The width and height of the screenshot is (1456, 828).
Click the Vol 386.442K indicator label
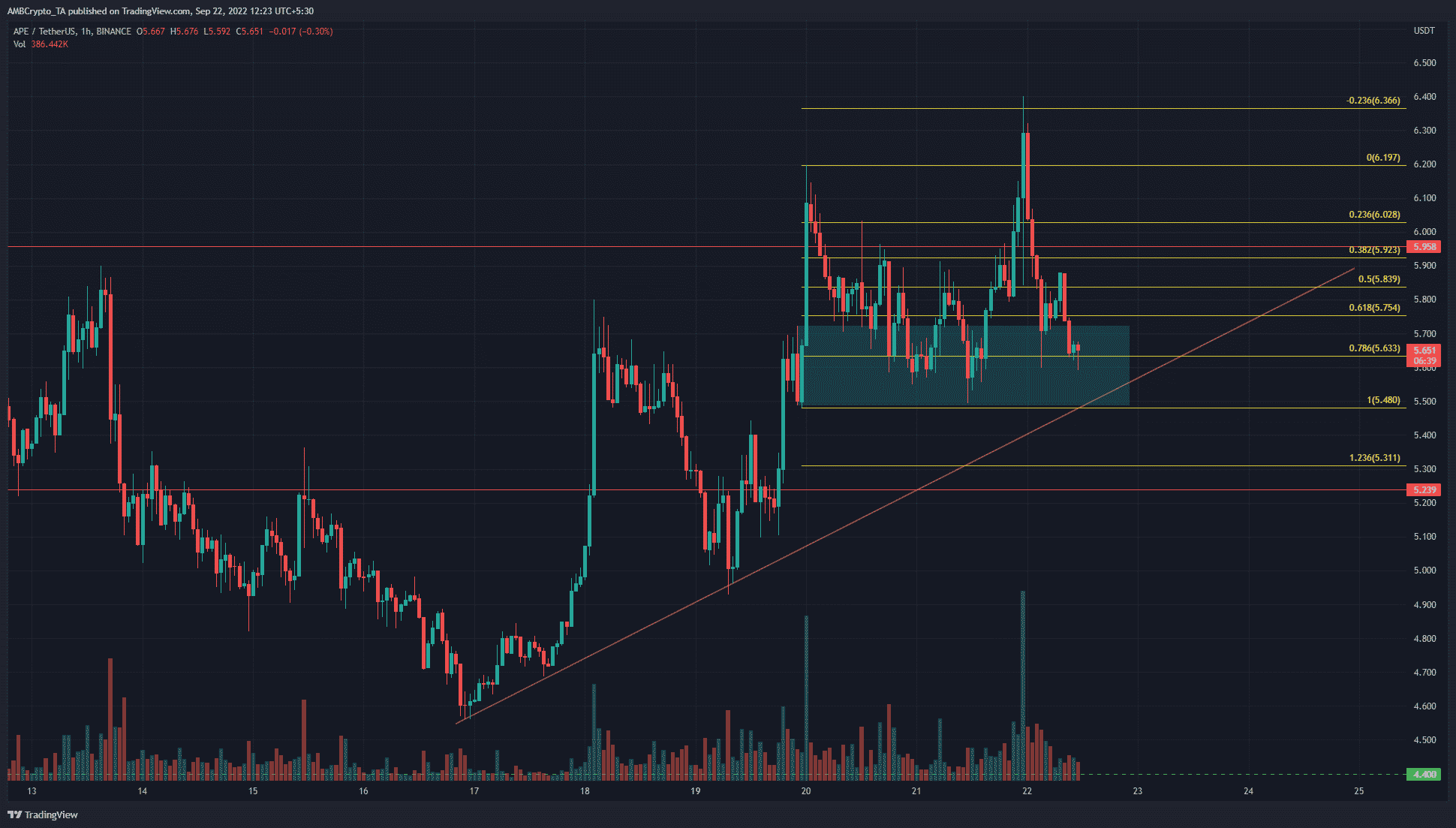coord(41,44)
